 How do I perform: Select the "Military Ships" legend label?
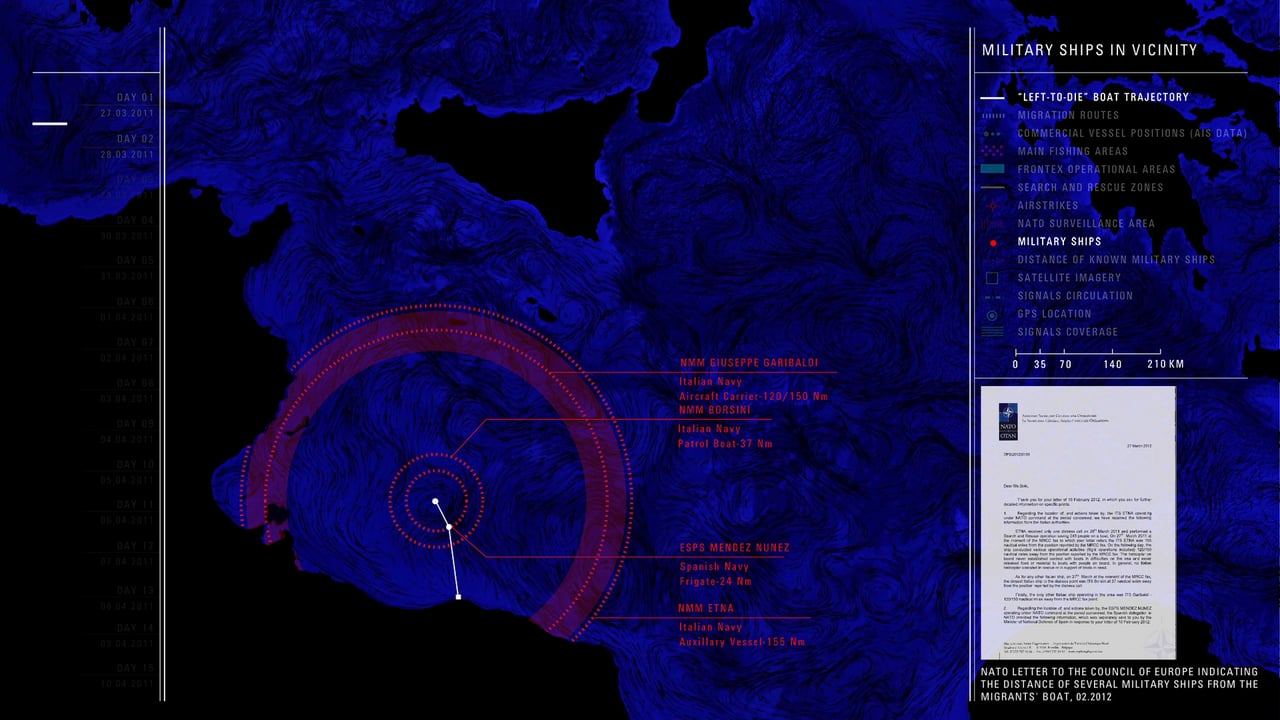point(1059,242)
